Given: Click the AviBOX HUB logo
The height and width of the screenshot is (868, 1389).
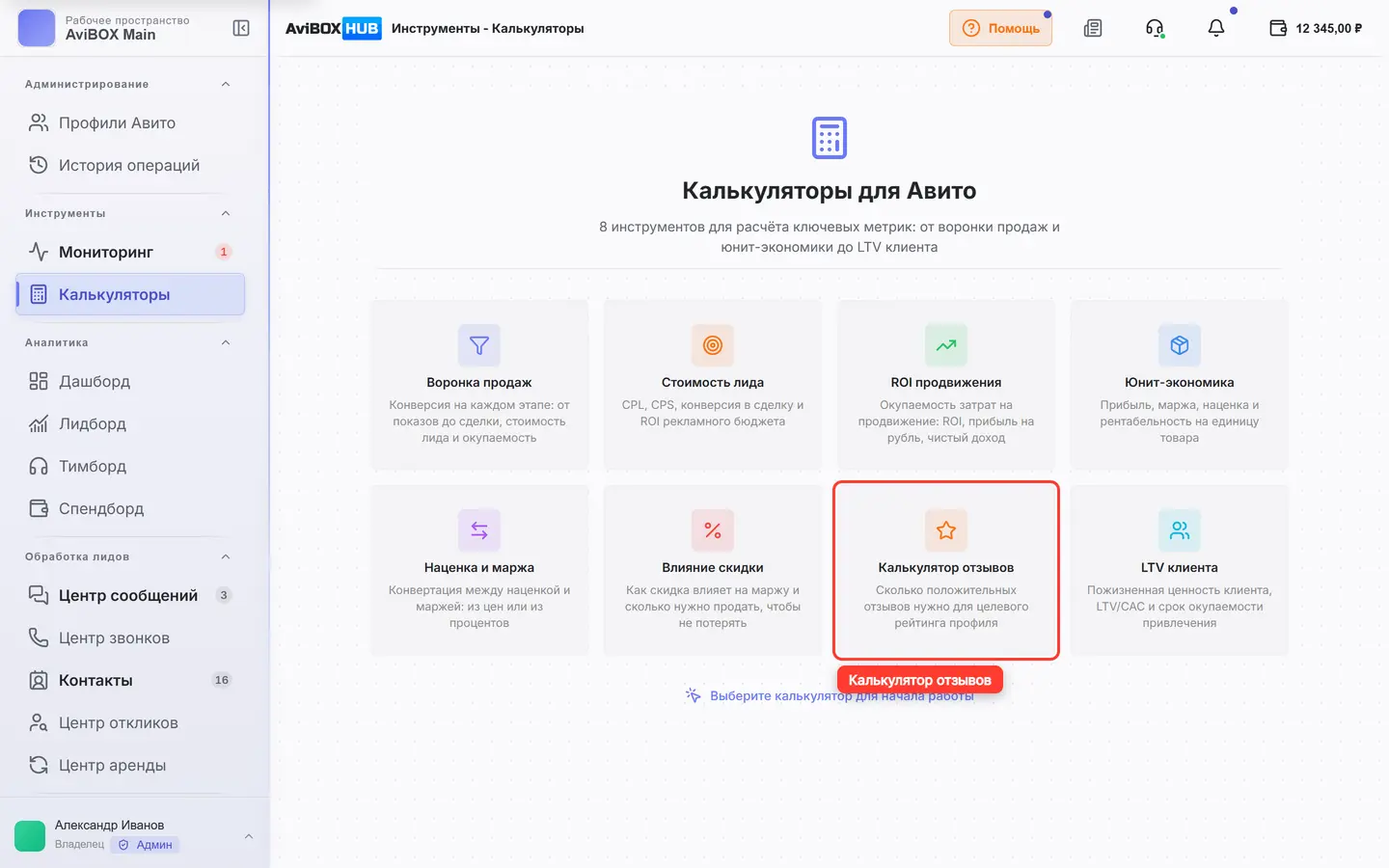Looking at the screenshot, I should point(333,28).
